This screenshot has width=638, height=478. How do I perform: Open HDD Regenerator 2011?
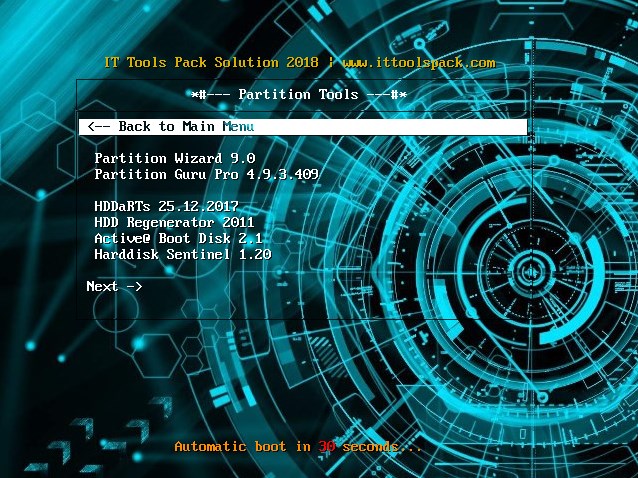coord(174,222)
